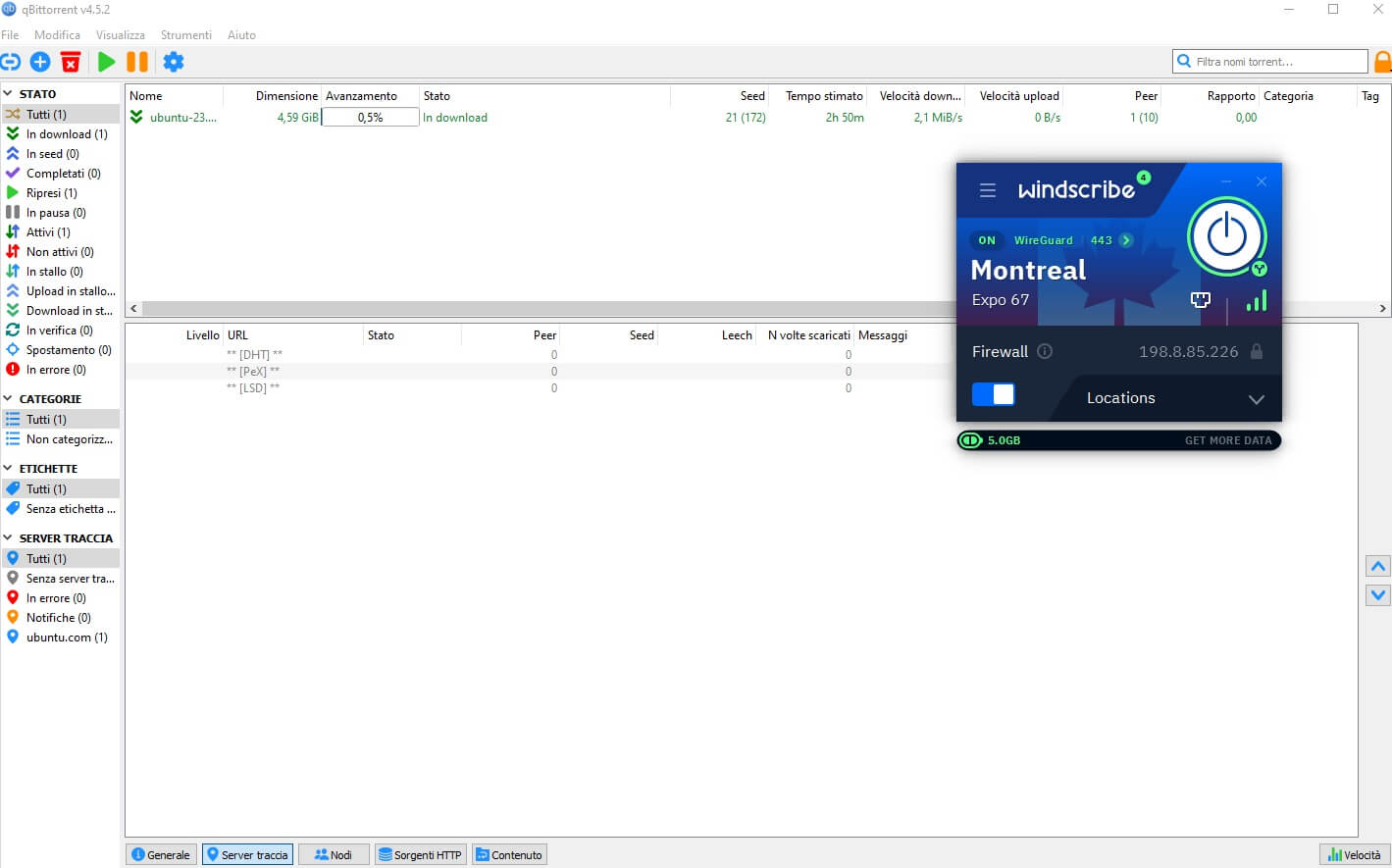The width and height of the screenshot is (1392, 868).
Task: Select In verifica (0) filter
Action: tap(61, 331)
